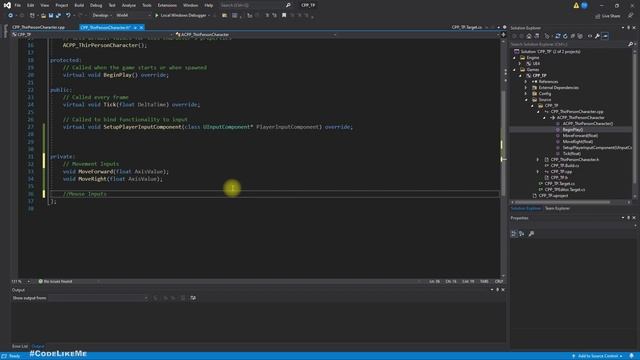The height and width of the screenshot is (360, 640).
Task: Click Solution Explorer search field
Action: (569, 44)
